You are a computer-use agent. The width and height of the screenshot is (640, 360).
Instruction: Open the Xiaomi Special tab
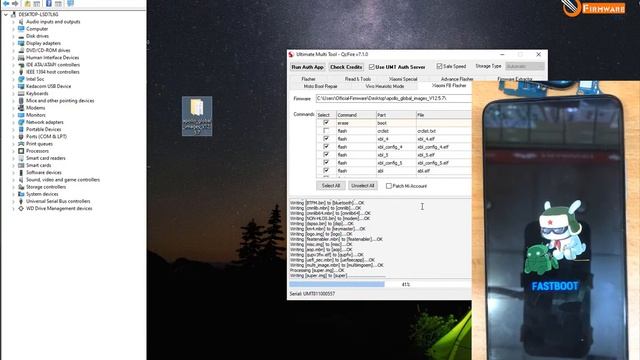coord(403,79)
